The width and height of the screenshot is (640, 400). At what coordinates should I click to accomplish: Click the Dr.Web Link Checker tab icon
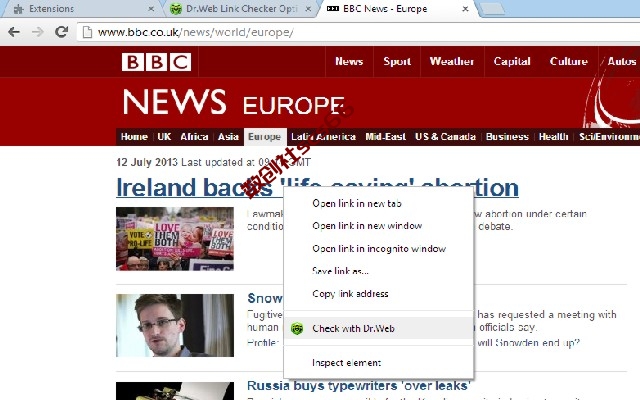176,9
